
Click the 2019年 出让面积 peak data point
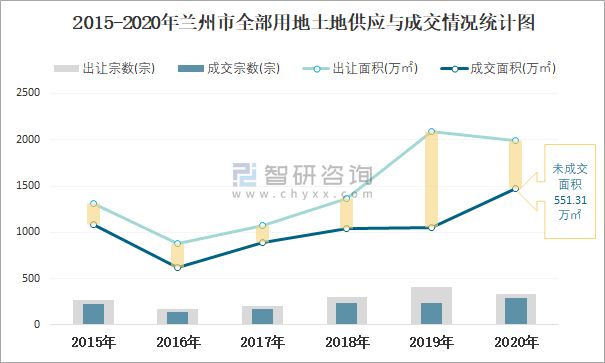(x=431, y=132)
